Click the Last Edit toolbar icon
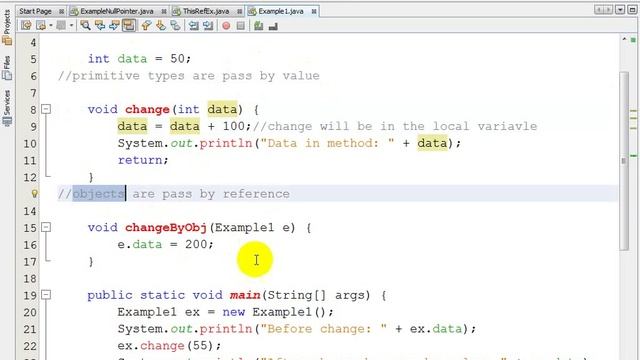The width and height of the screenshot is (640, 360). point(26,26)
